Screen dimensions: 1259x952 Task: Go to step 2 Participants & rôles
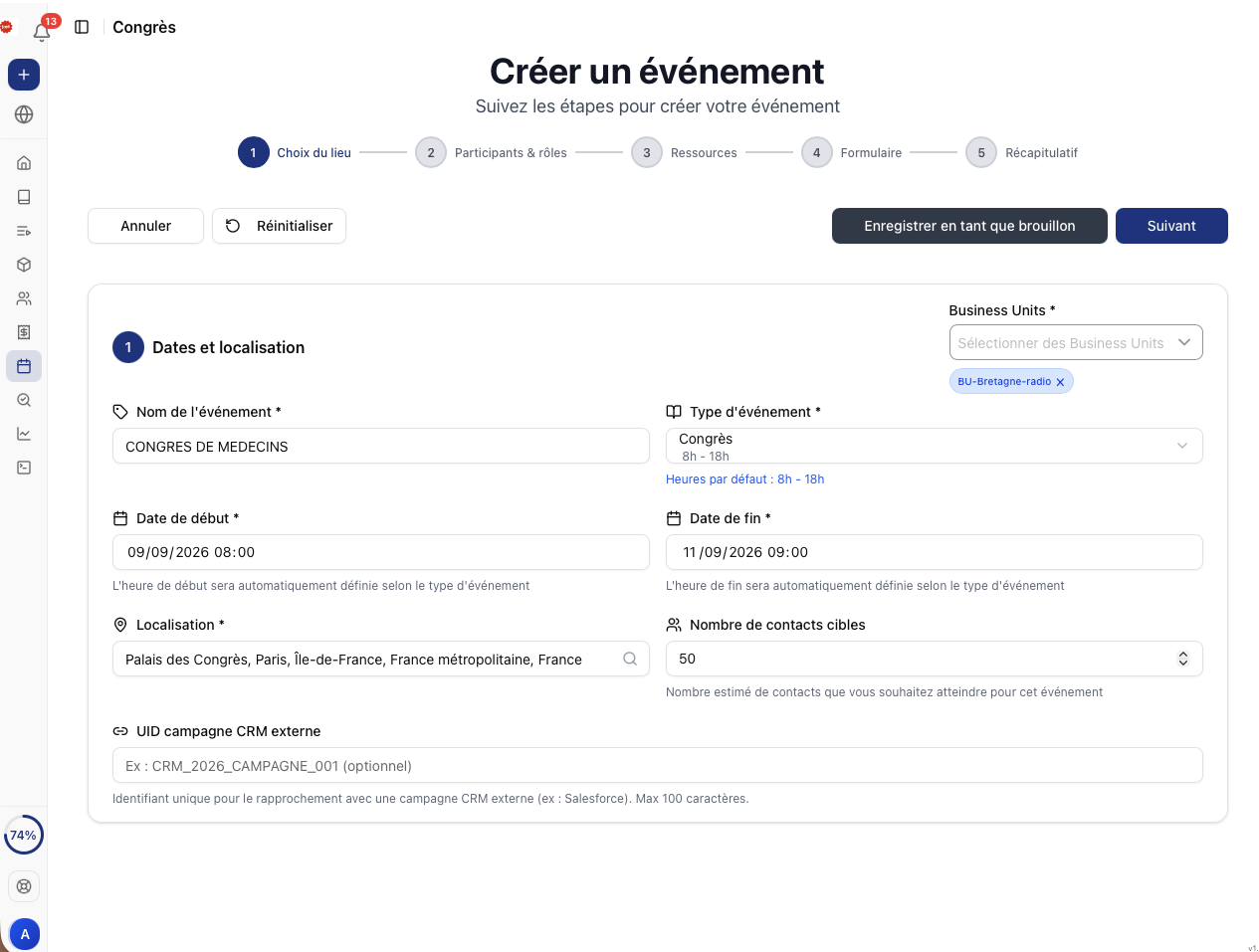492,152
